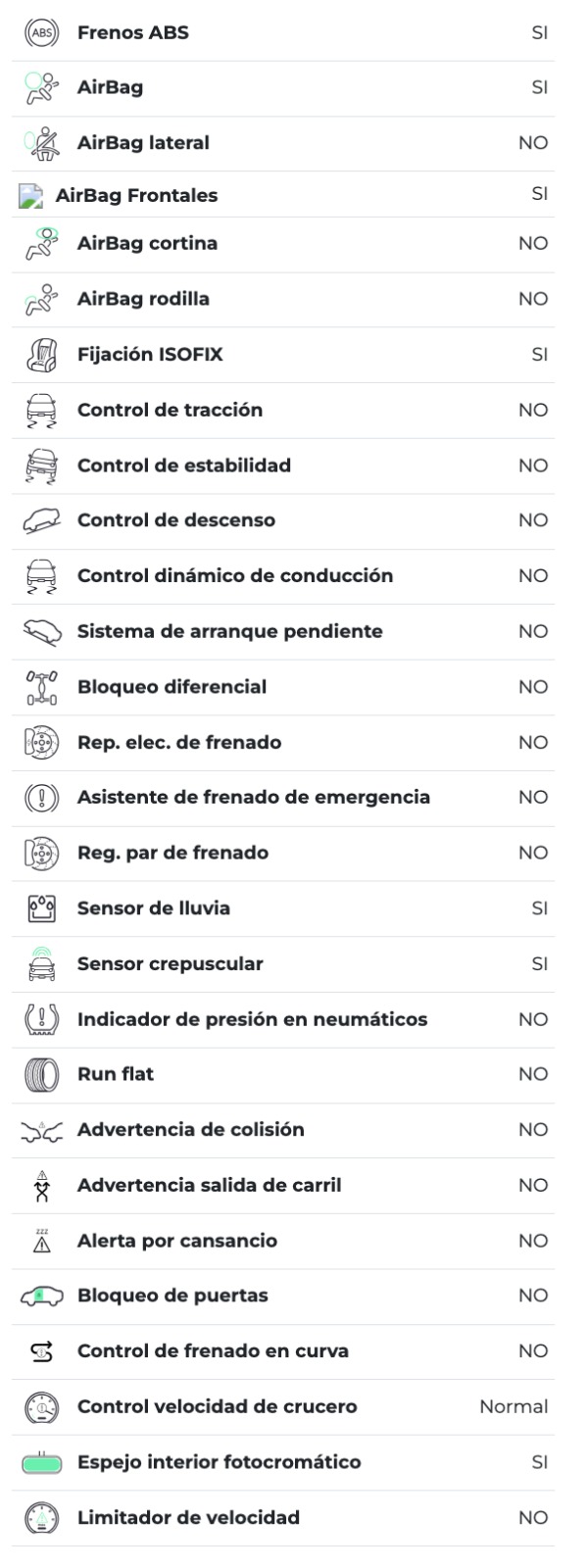Click the Normal value for cruise control
Screen dimensions: 588x1568
[x=513, y=1406]
